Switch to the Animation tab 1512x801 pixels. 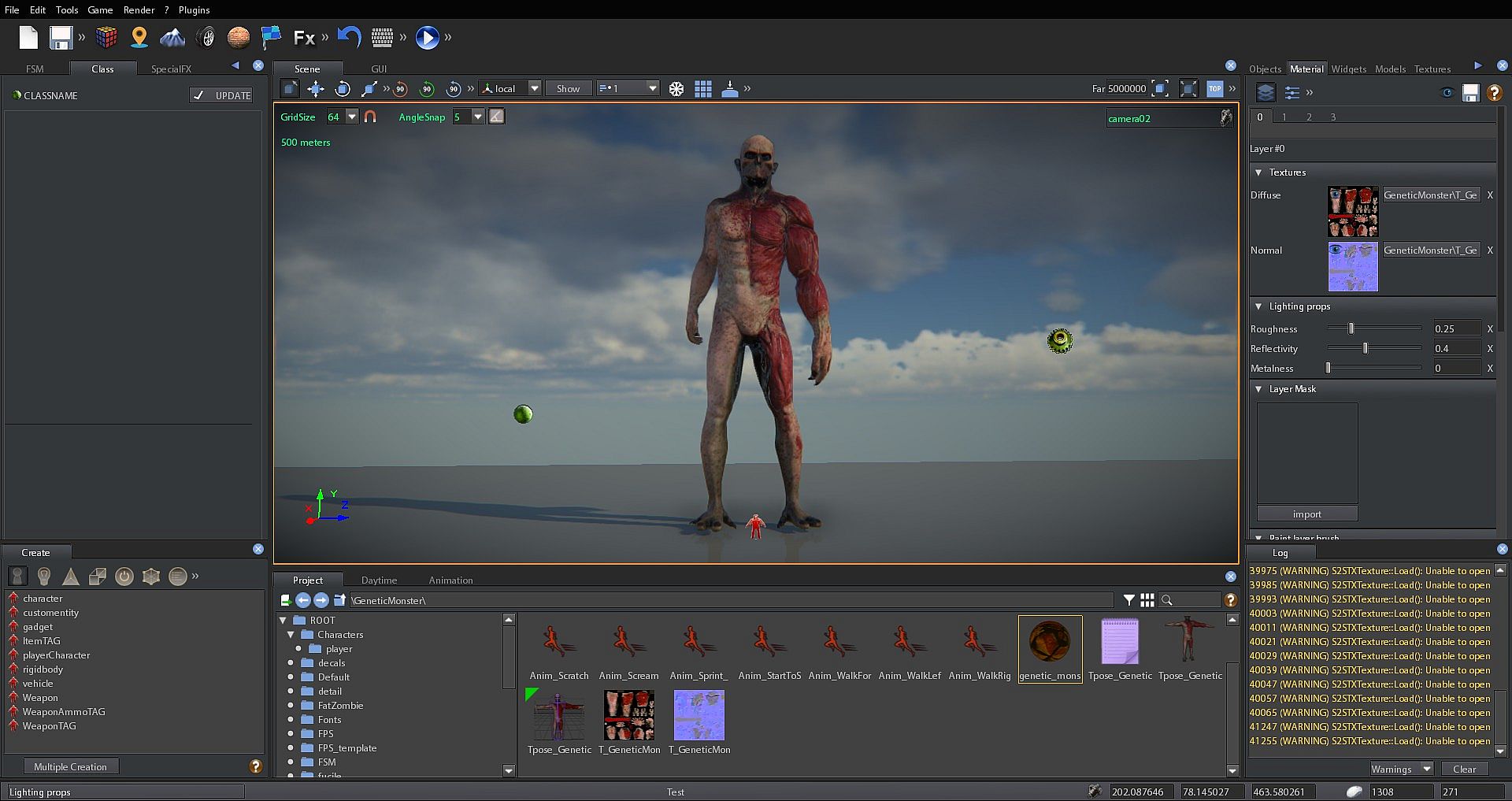[450, 580]
